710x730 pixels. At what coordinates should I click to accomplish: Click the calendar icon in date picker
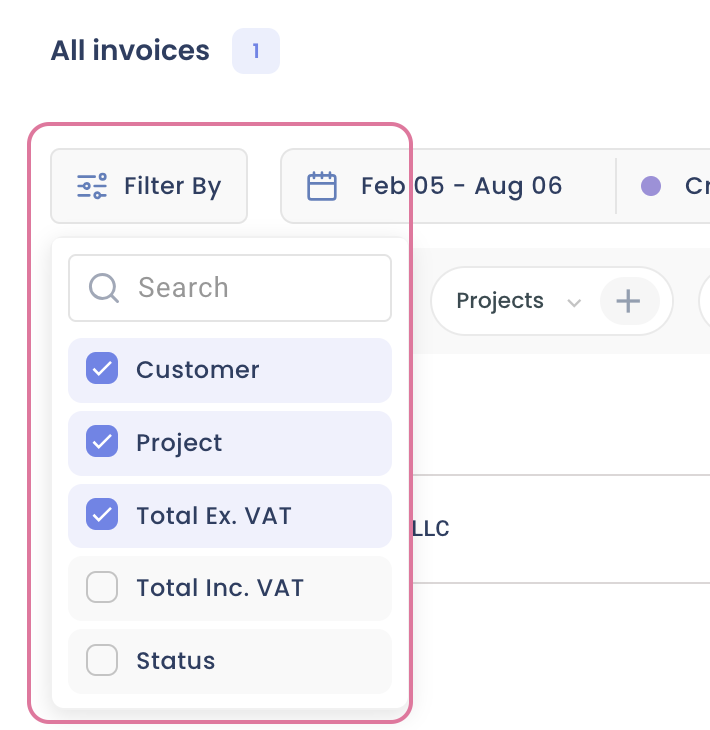click(x=321, y=186)
